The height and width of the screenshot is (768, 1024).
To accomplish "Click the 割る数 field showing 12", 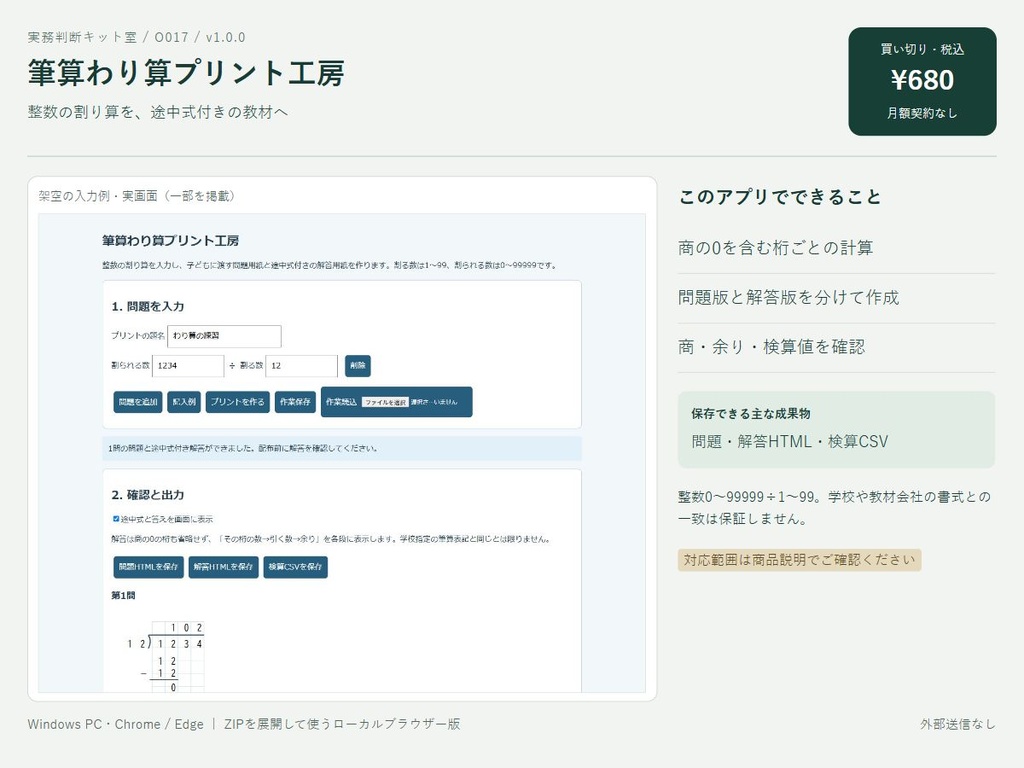I will (x=302, y=366).
